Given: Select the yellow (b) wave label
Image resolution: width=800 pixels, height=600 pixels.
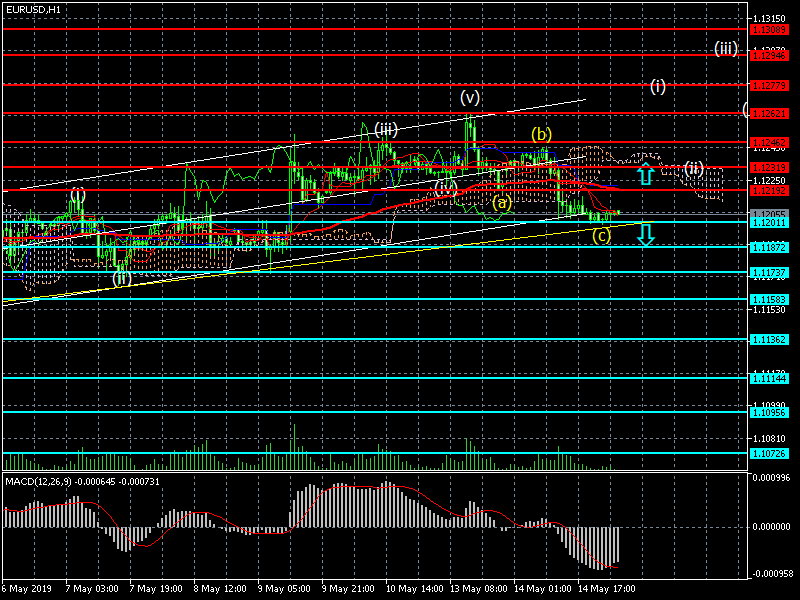Looking at the screenshot, I should 541,134.
